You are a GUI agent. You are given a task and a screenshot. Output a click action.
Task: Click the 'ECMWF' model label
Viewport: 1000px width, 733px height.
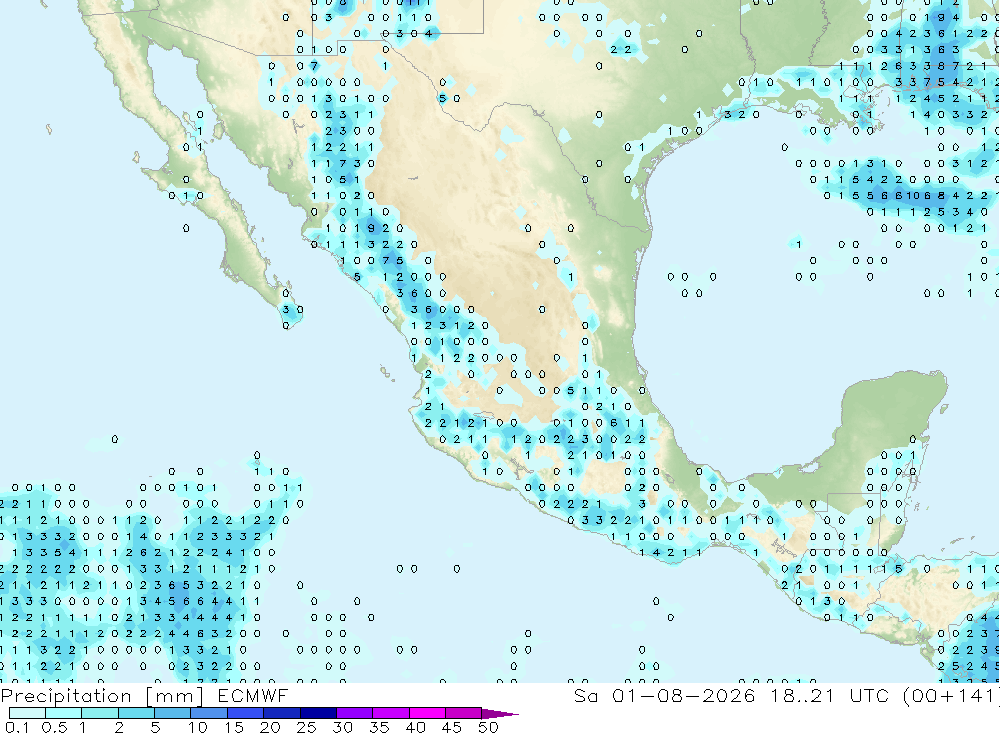(253, 695)
